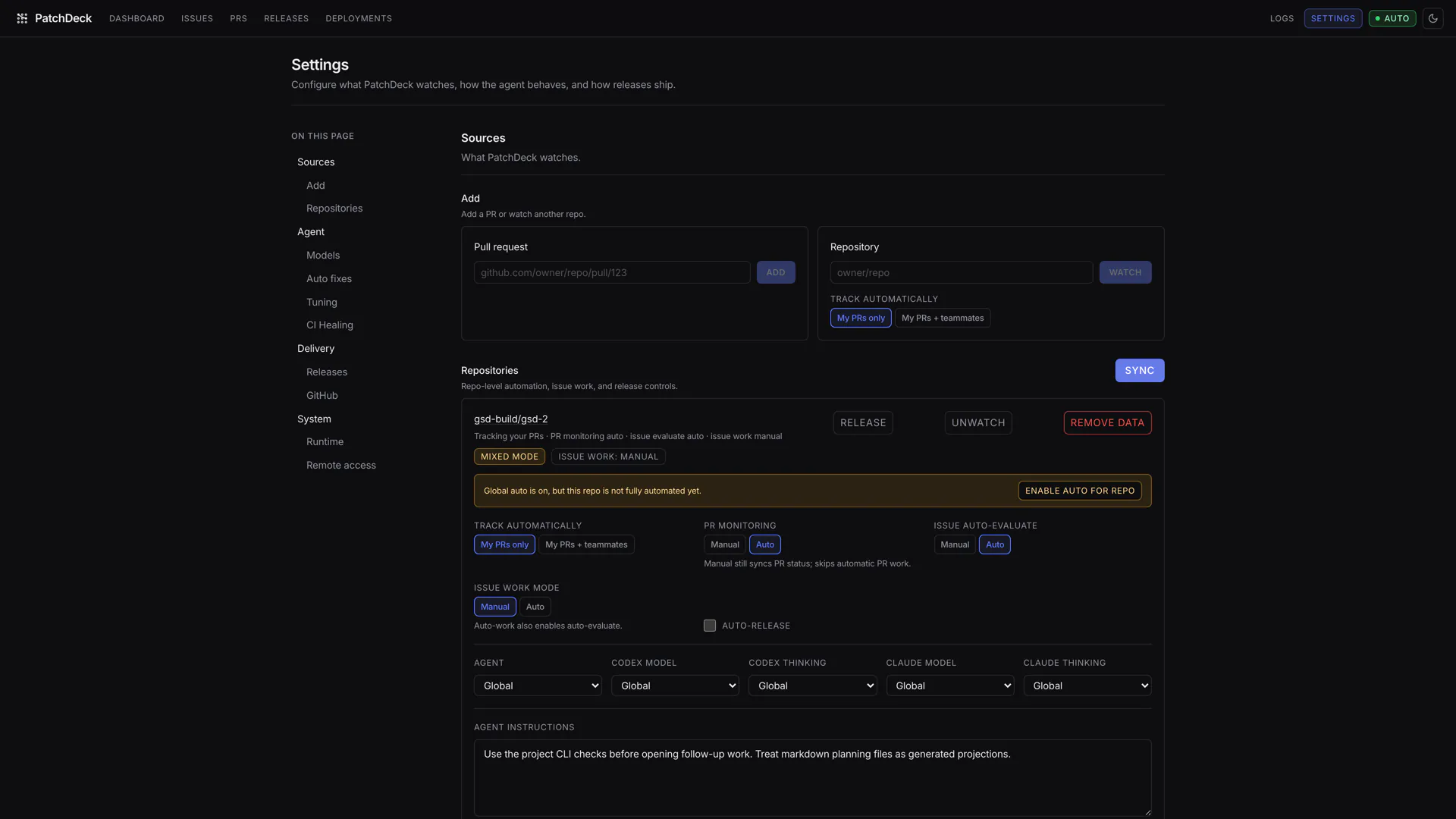Jump to Releases in sidebar outline
Viewport: 1456px width, 819px height.
(327, 372)
